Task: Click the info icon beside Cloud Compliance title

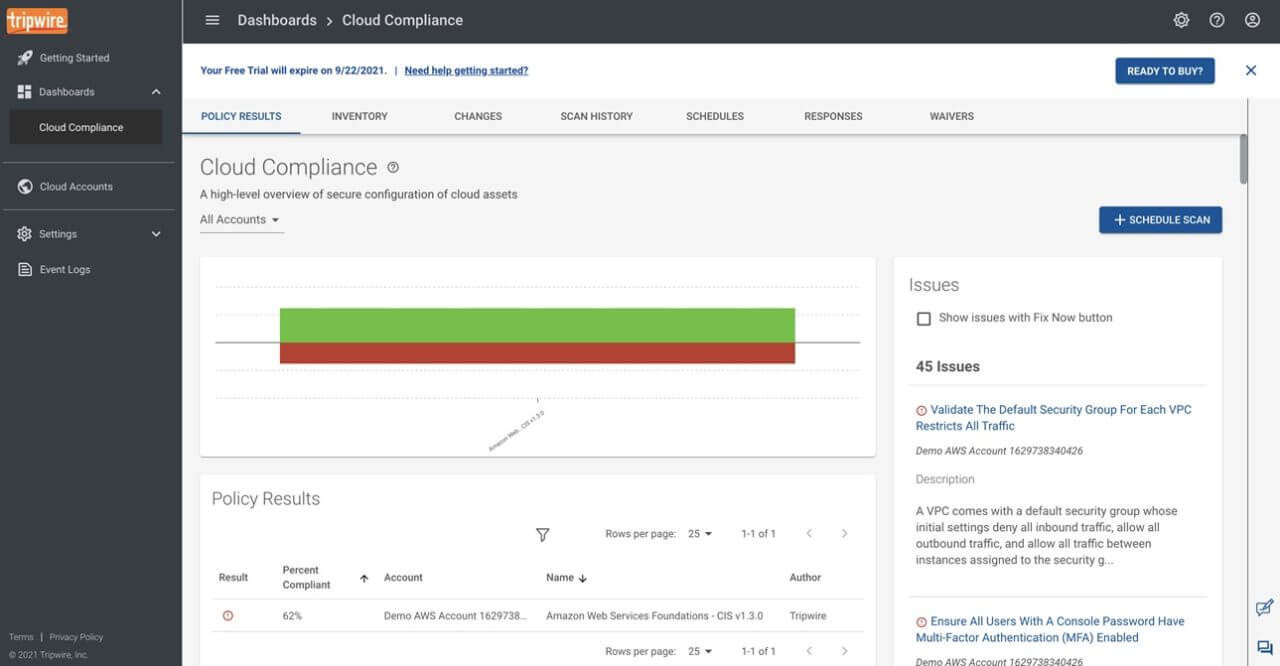Action: tap(393, 167)
